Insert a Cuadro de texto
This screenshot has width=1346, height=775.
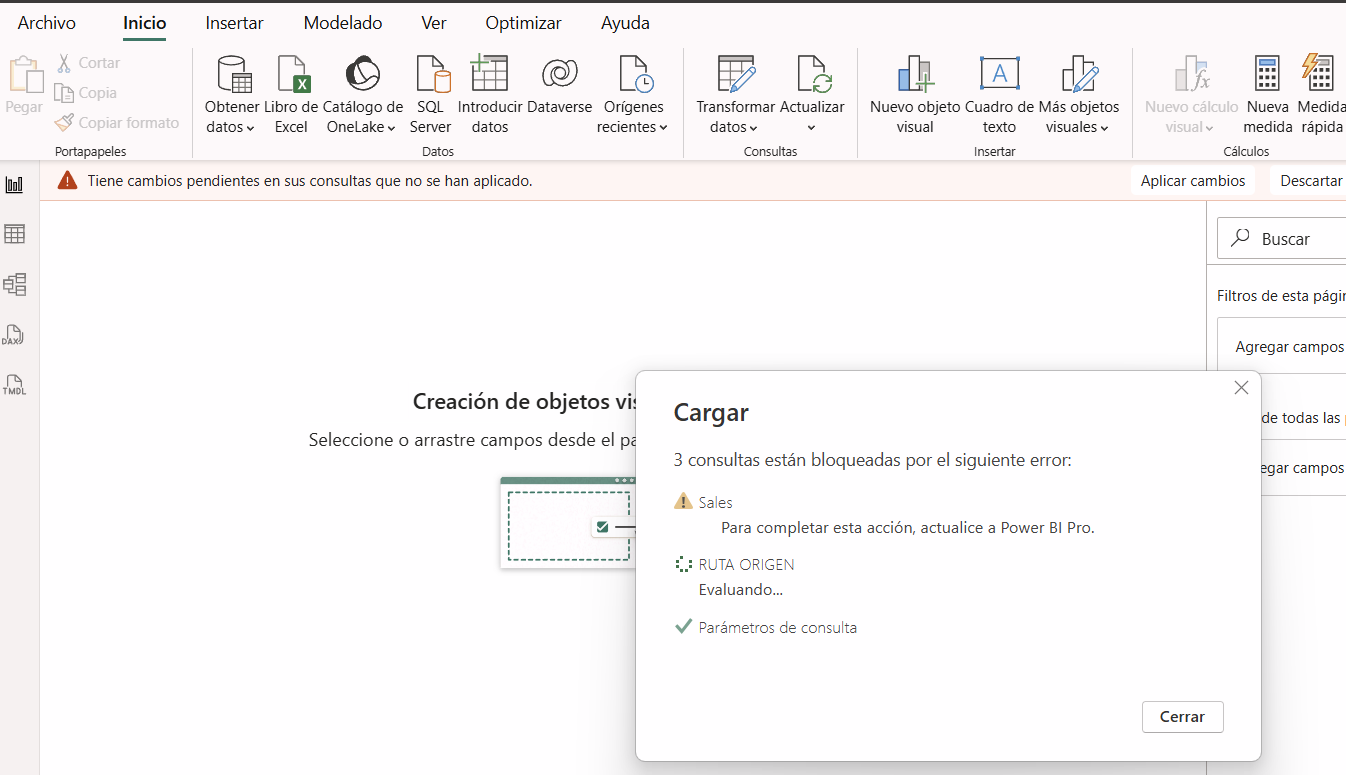click(999, 95)
